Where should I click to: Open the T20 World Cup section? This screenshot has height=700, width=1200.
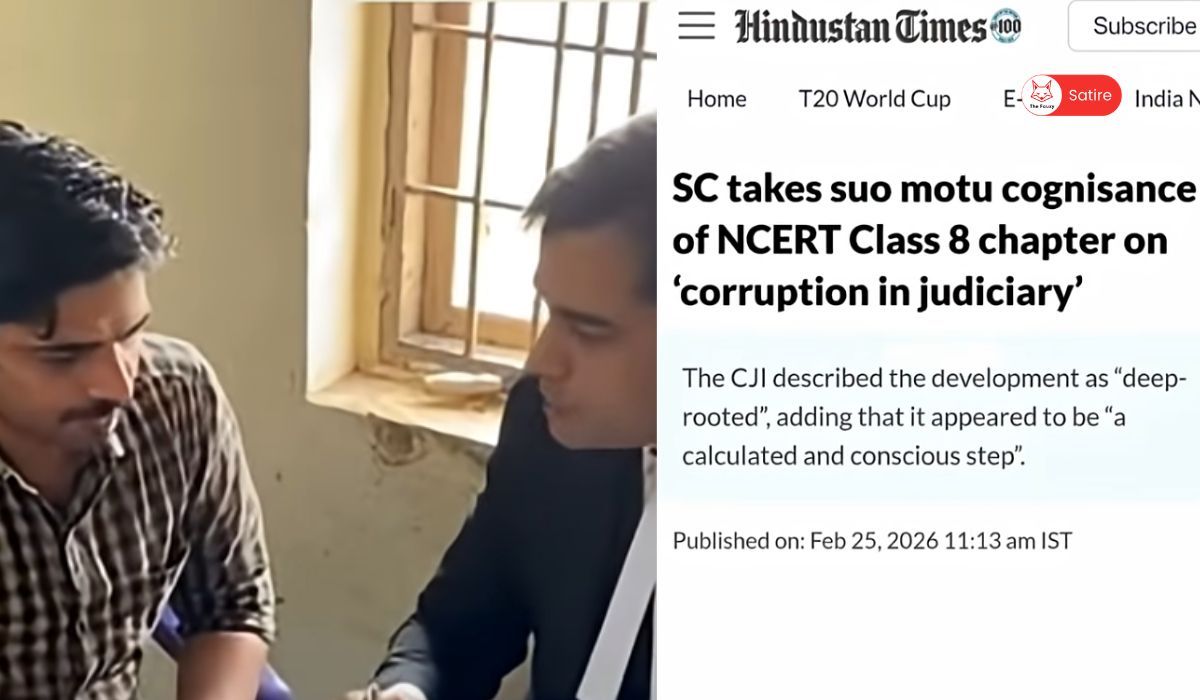875,99
